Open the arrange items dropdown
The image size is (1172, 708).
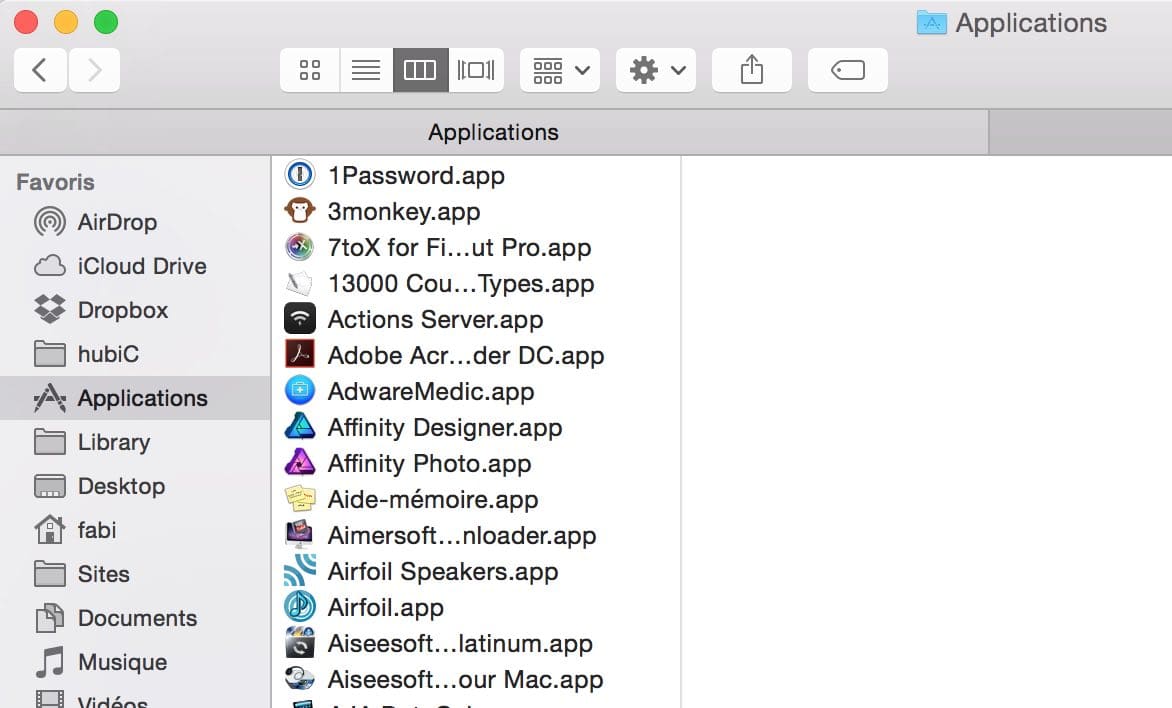coord(560,70)
